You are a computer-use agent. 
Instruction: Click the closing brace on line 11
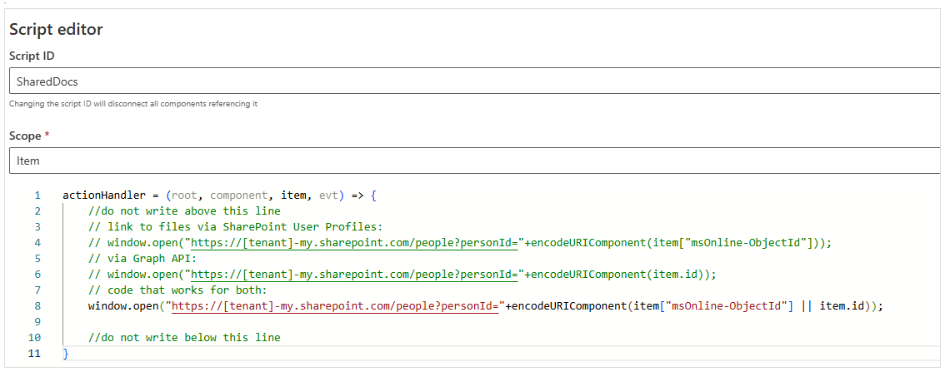[66, 353]
